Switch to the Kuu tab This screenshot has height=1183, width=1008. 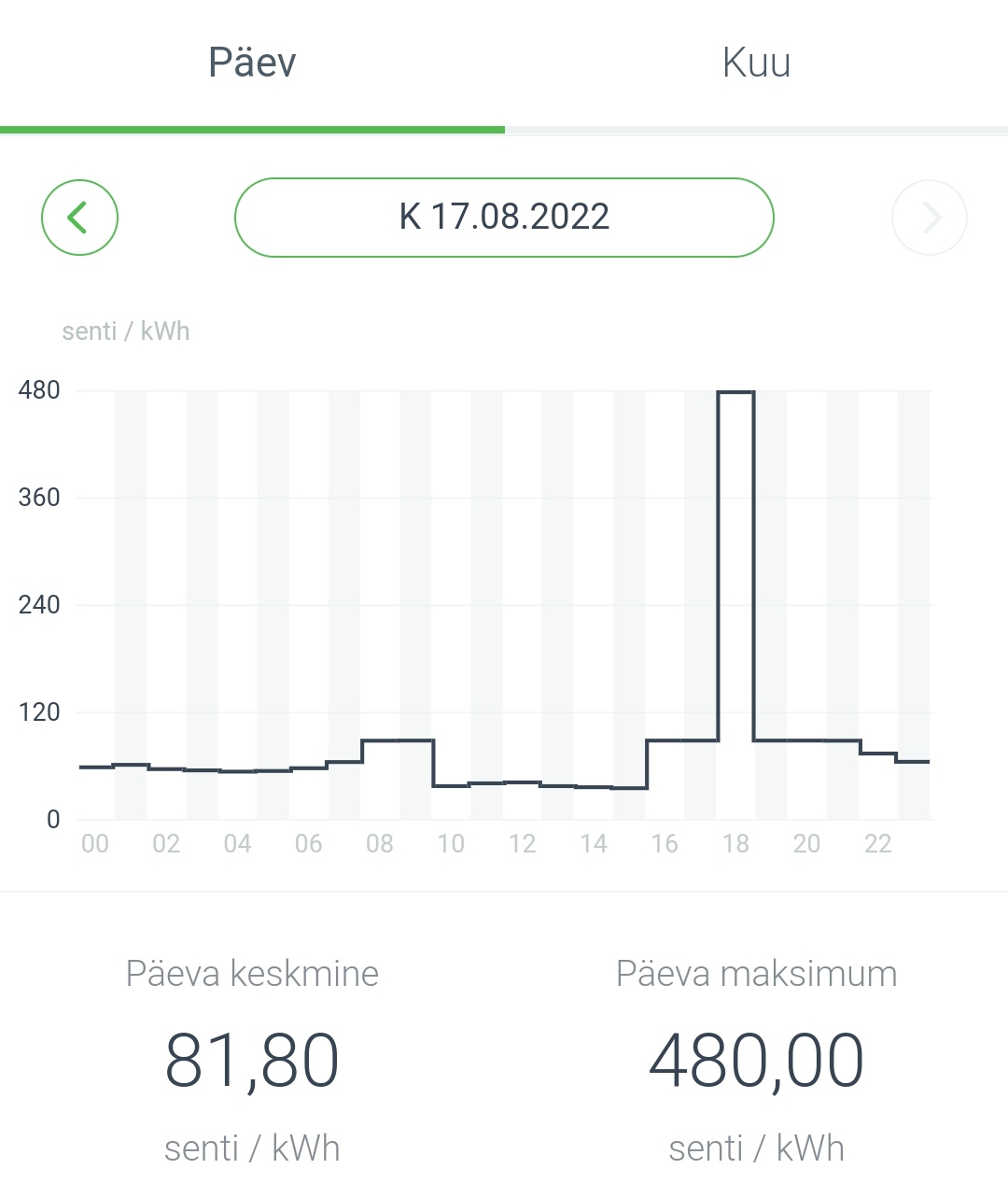[x=756, y=63]
